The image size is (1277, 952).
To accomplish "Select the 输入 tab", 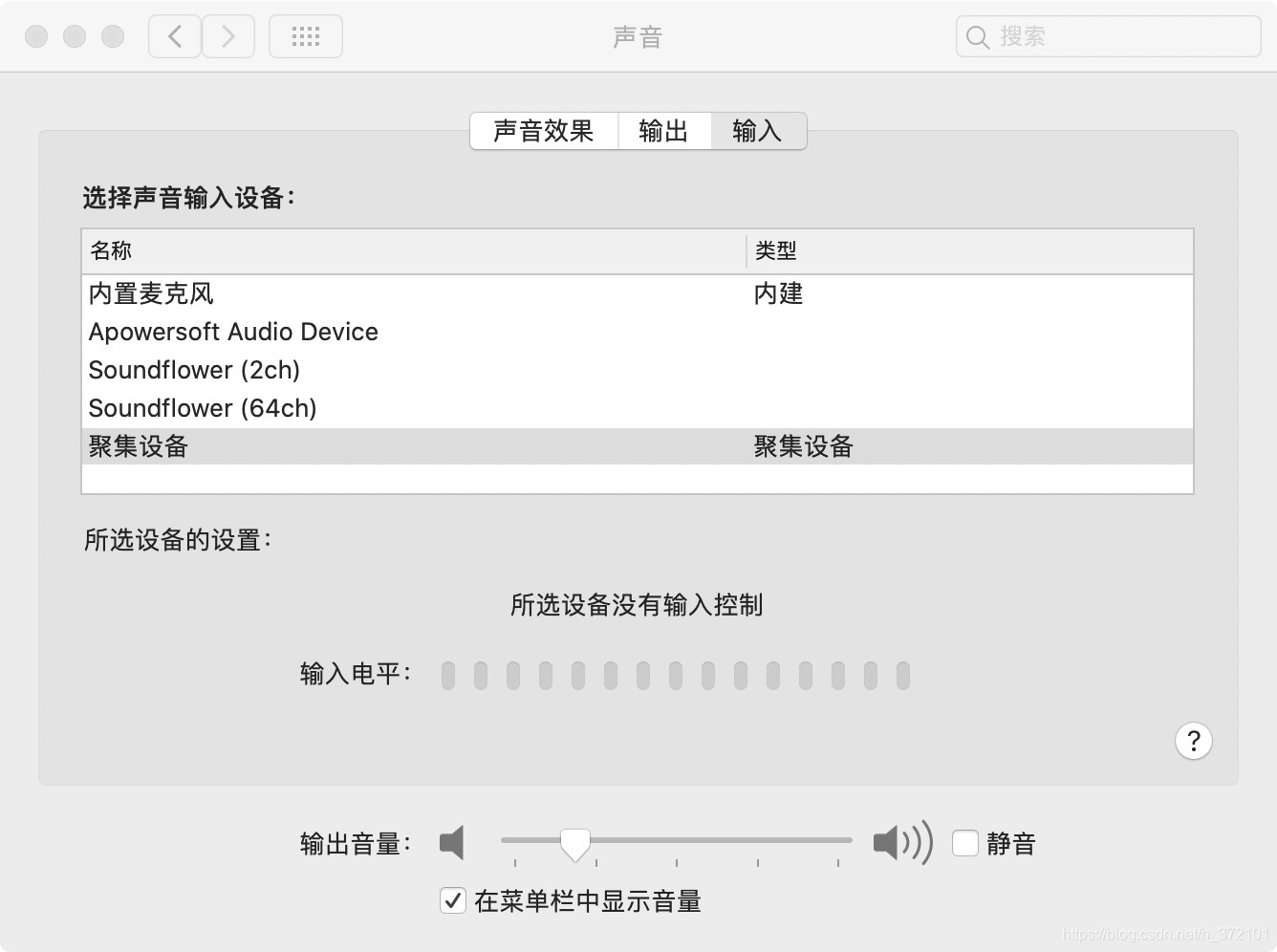I will pos(758,131).
